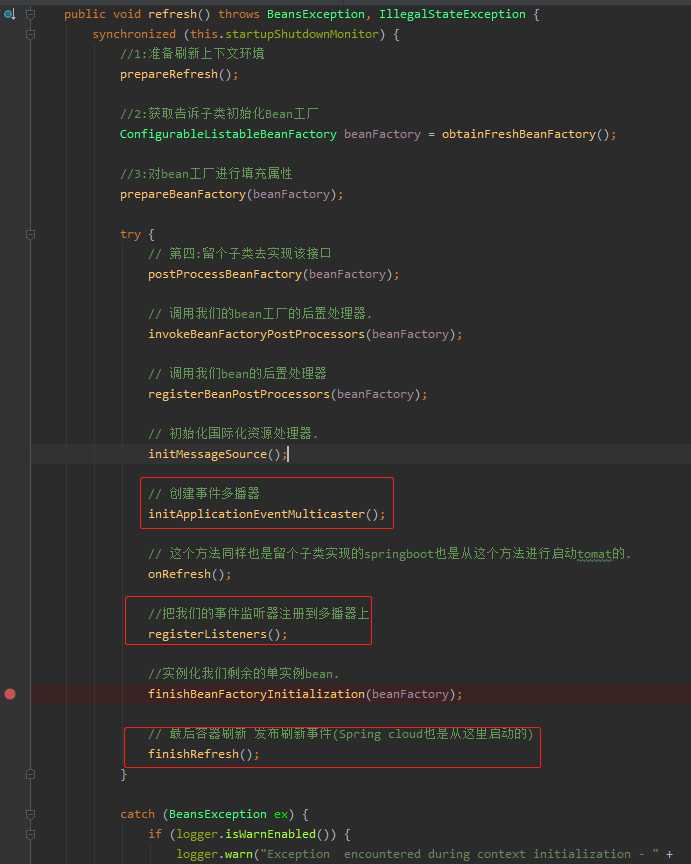The height and width of the screenshot is (864, 691).
Task: Click the beanFactory variable declaration name
Action: click(x=382, y=134)
